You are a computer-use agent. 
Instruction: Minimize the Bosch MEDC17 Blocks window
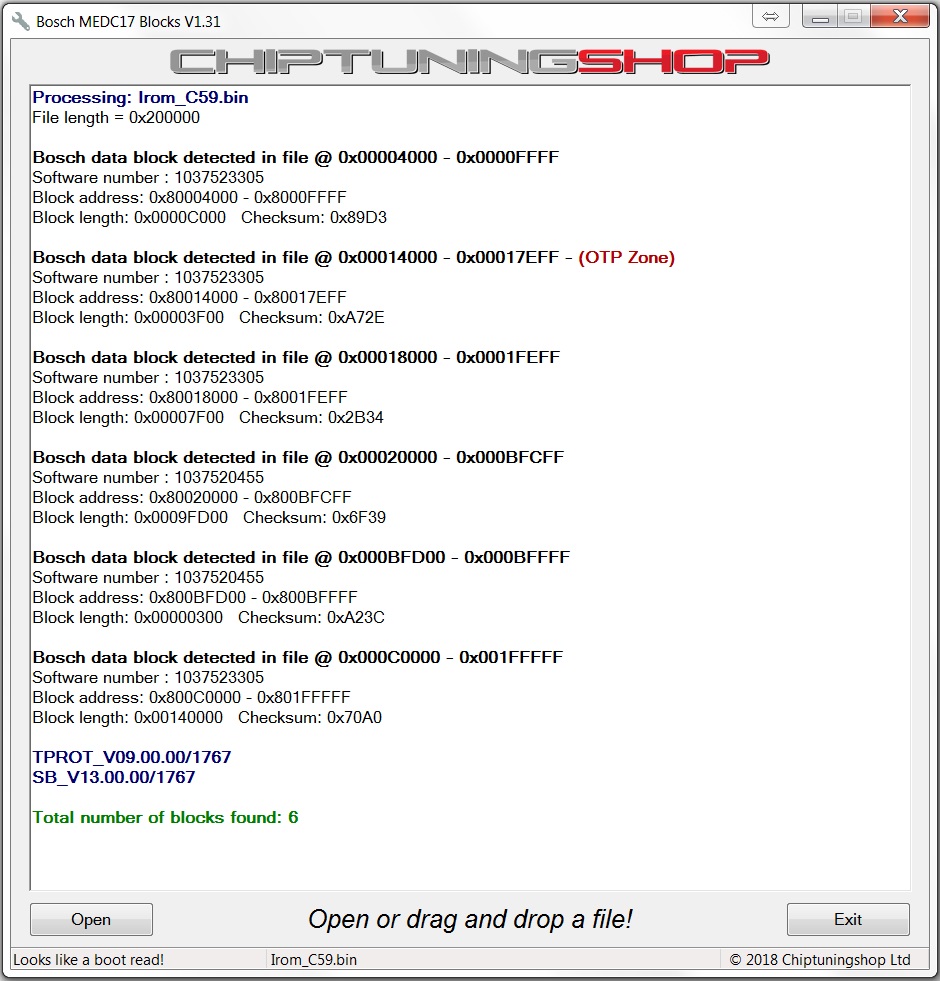pos(820,16)
